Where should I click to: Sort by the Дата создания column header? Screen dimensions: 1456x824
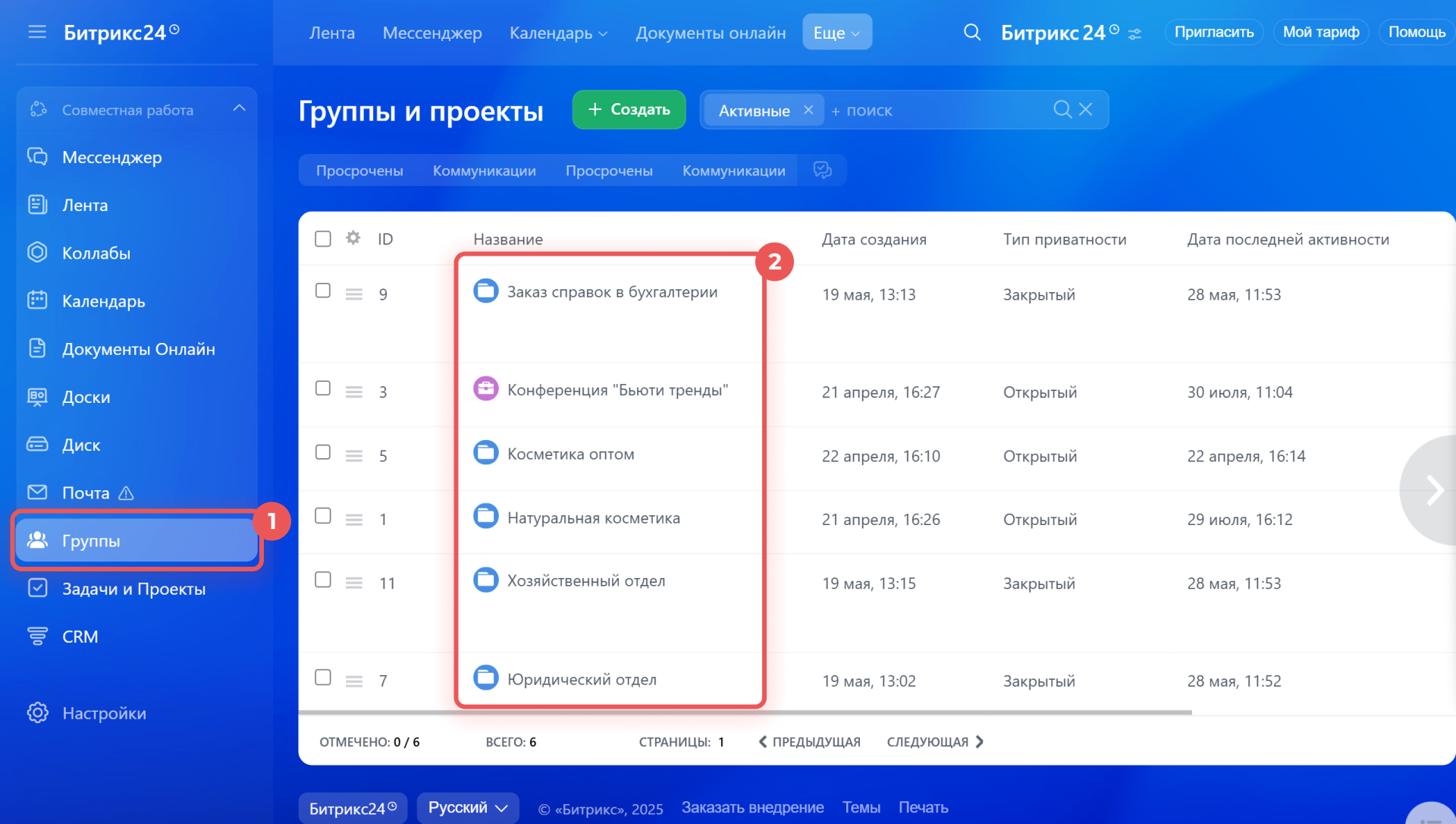(874, 239)
